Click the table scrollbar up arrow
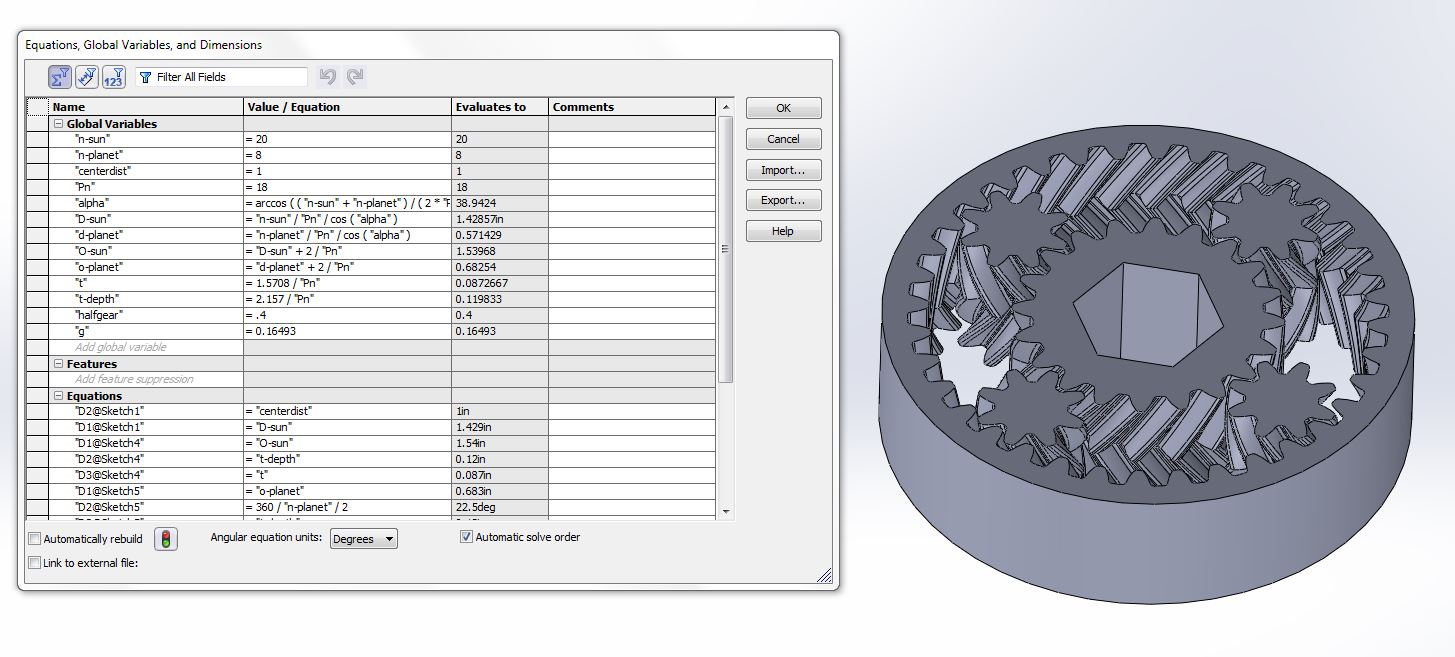1455x657 pixels. (x=726, y=105)
